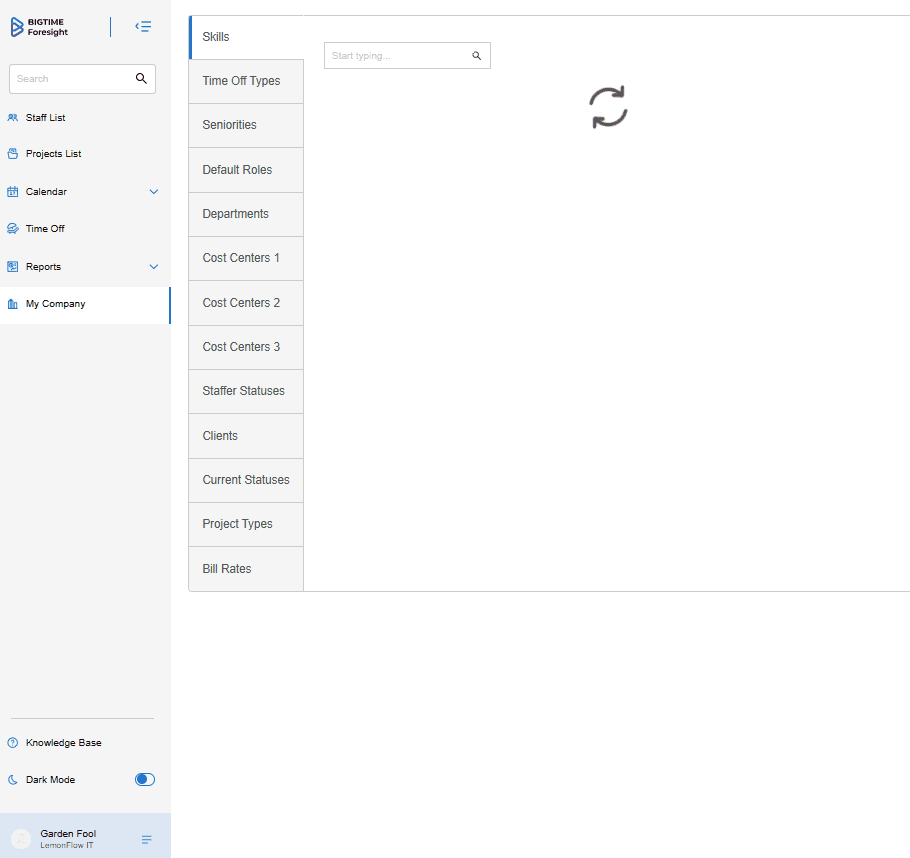Open the user menu lines icon
910x858 pixels.
(x=147, y=839)
